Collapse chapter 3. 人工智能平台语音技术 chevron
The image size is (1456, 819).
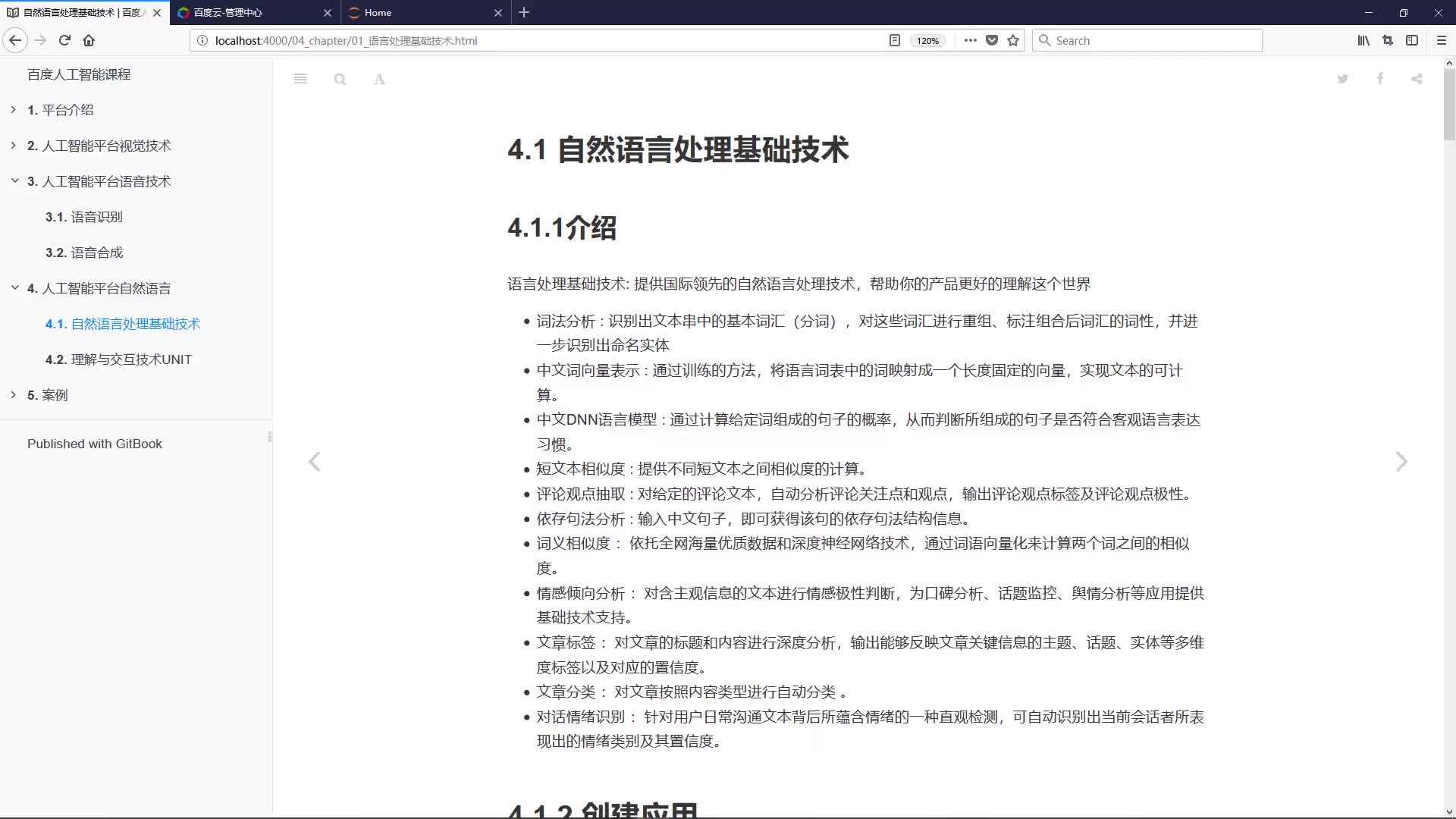point(14,181)
